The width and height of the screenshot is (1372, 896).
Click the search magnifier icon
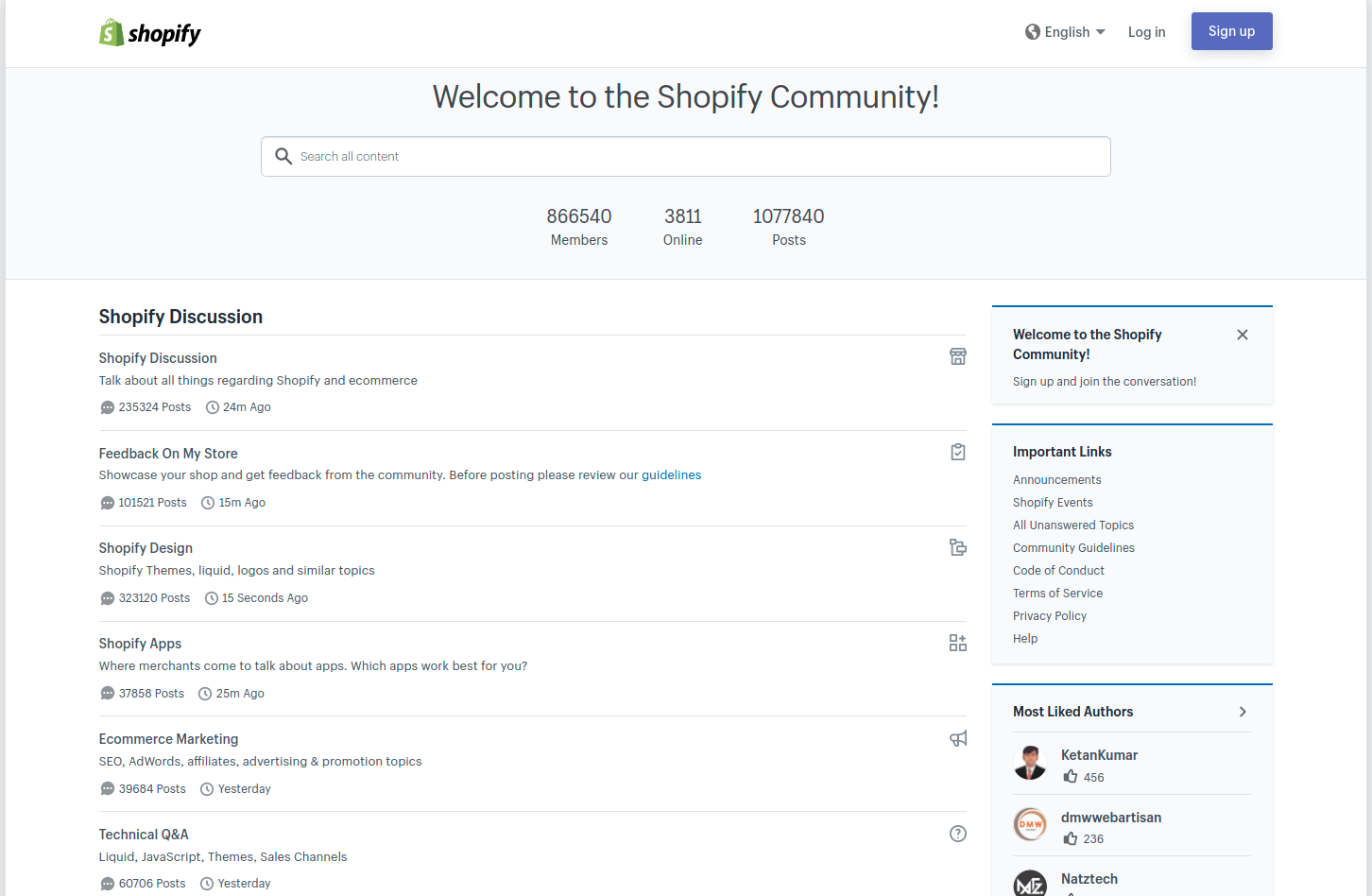click(x=283, y=156)
